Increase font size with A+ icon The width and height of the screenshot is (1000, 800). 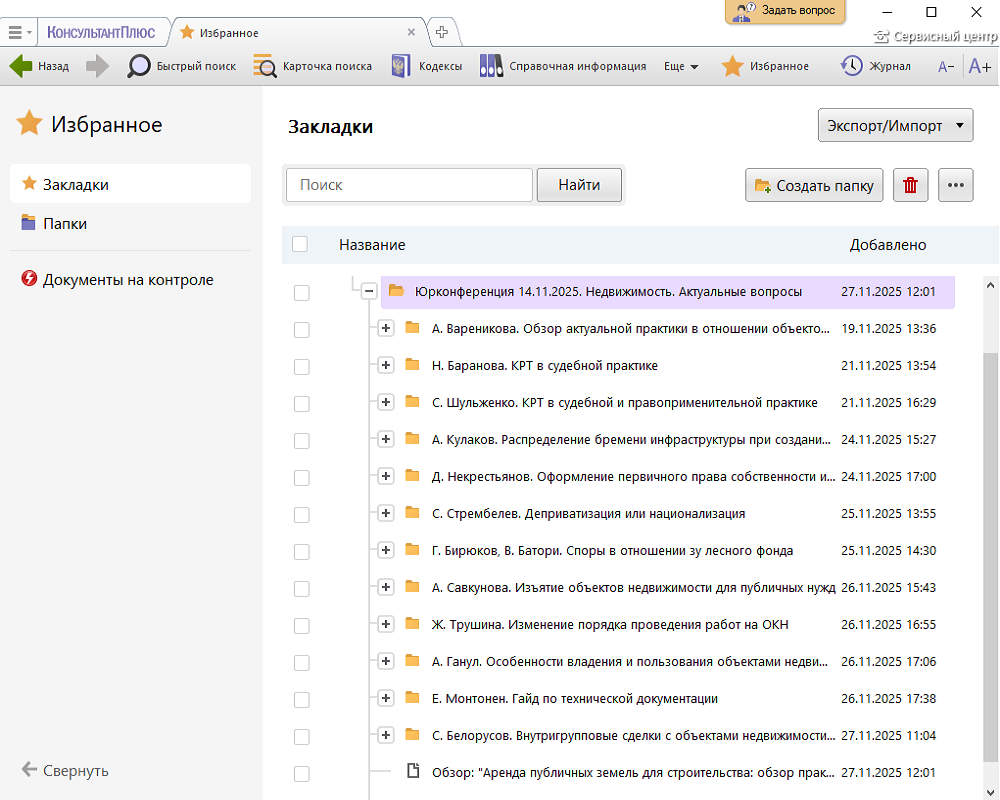pyautogui.click(x=979, y=66)
